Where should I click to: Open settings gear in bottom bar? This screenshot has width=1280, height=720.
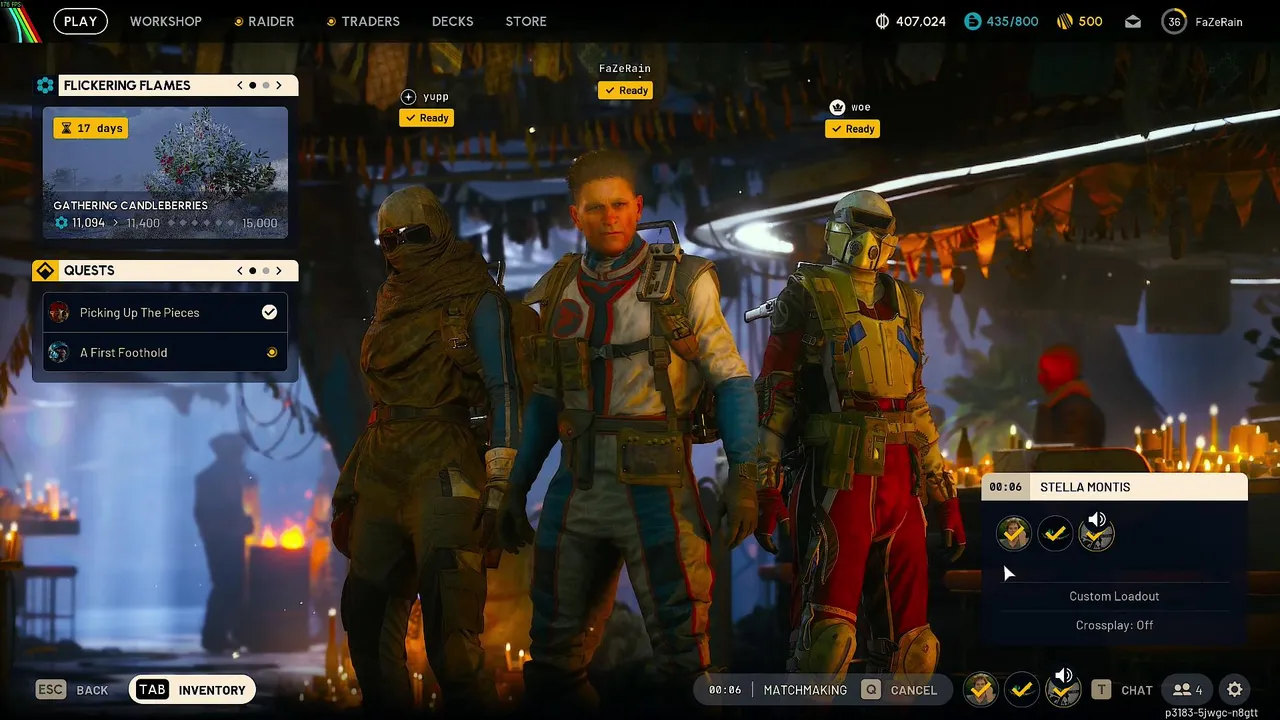point(1235,690)
